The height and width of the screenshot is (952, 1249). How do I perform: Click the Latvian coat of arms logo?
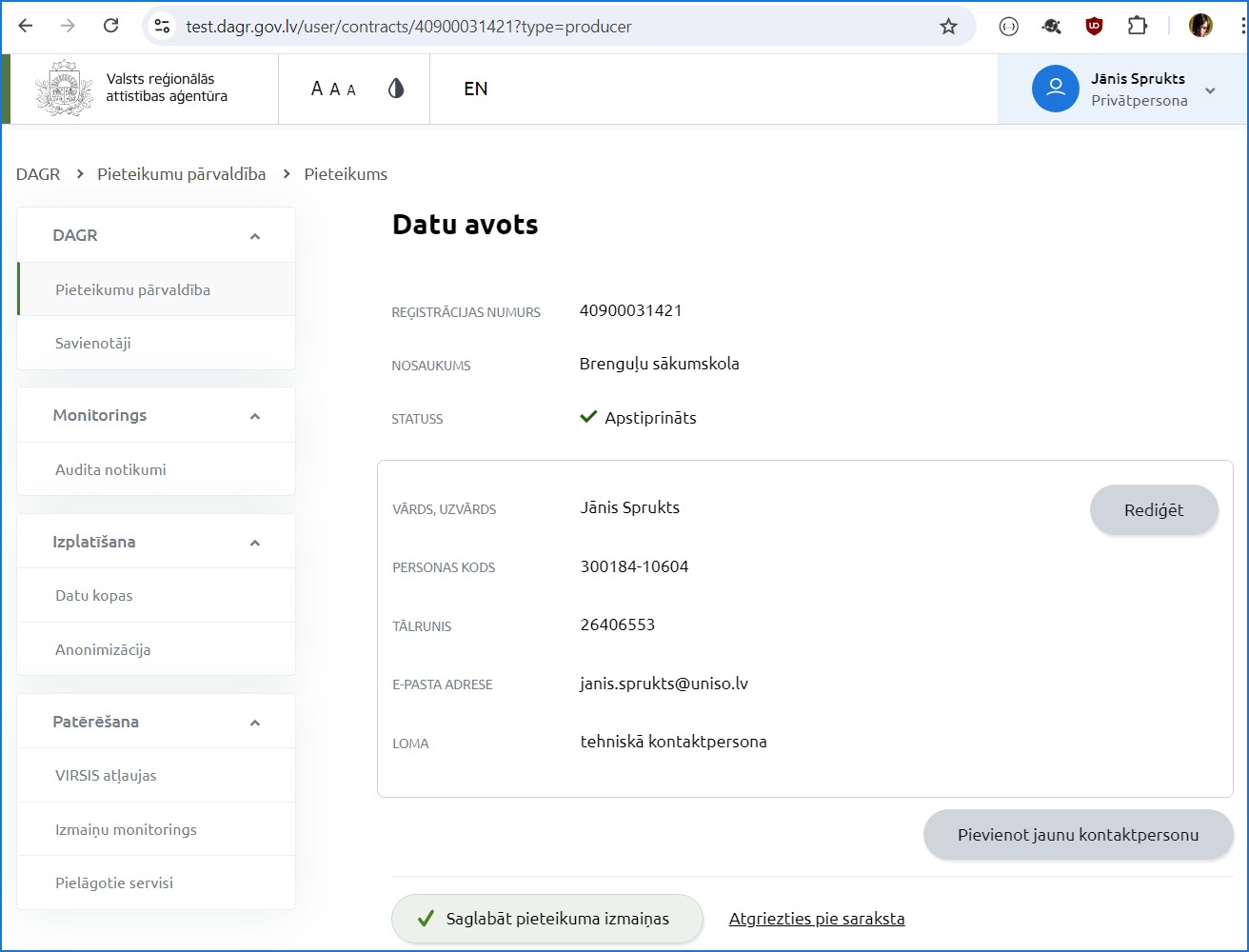[65, 89]
